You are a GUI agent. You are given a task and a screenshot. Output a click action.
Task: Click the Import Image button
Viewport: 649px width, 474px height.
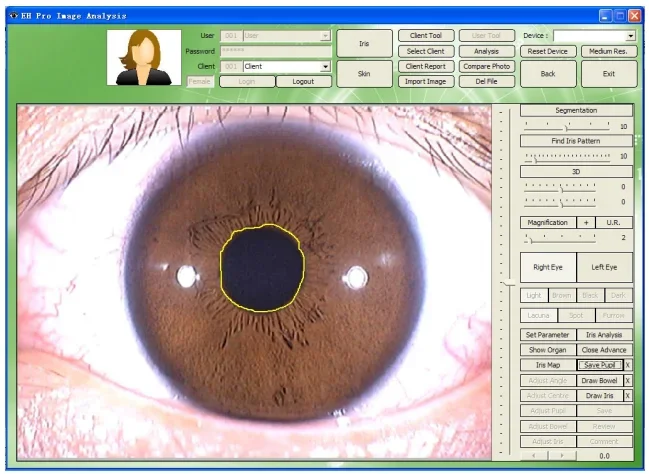(x=426, y=81)
